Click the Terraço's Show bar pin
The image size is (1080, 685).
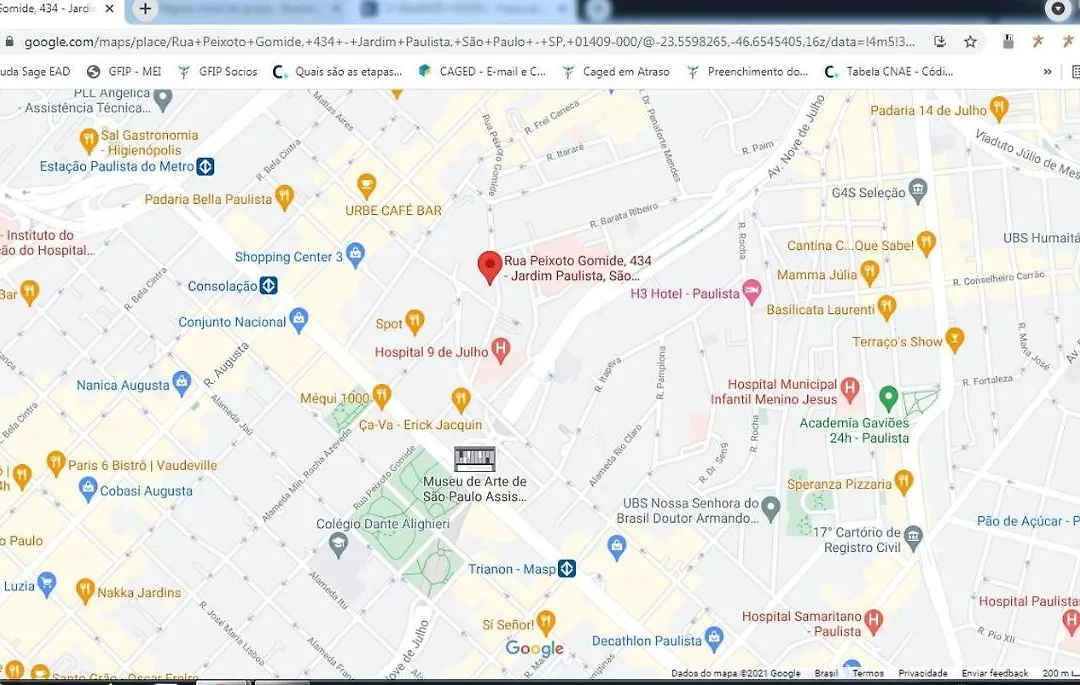[955, 339]
